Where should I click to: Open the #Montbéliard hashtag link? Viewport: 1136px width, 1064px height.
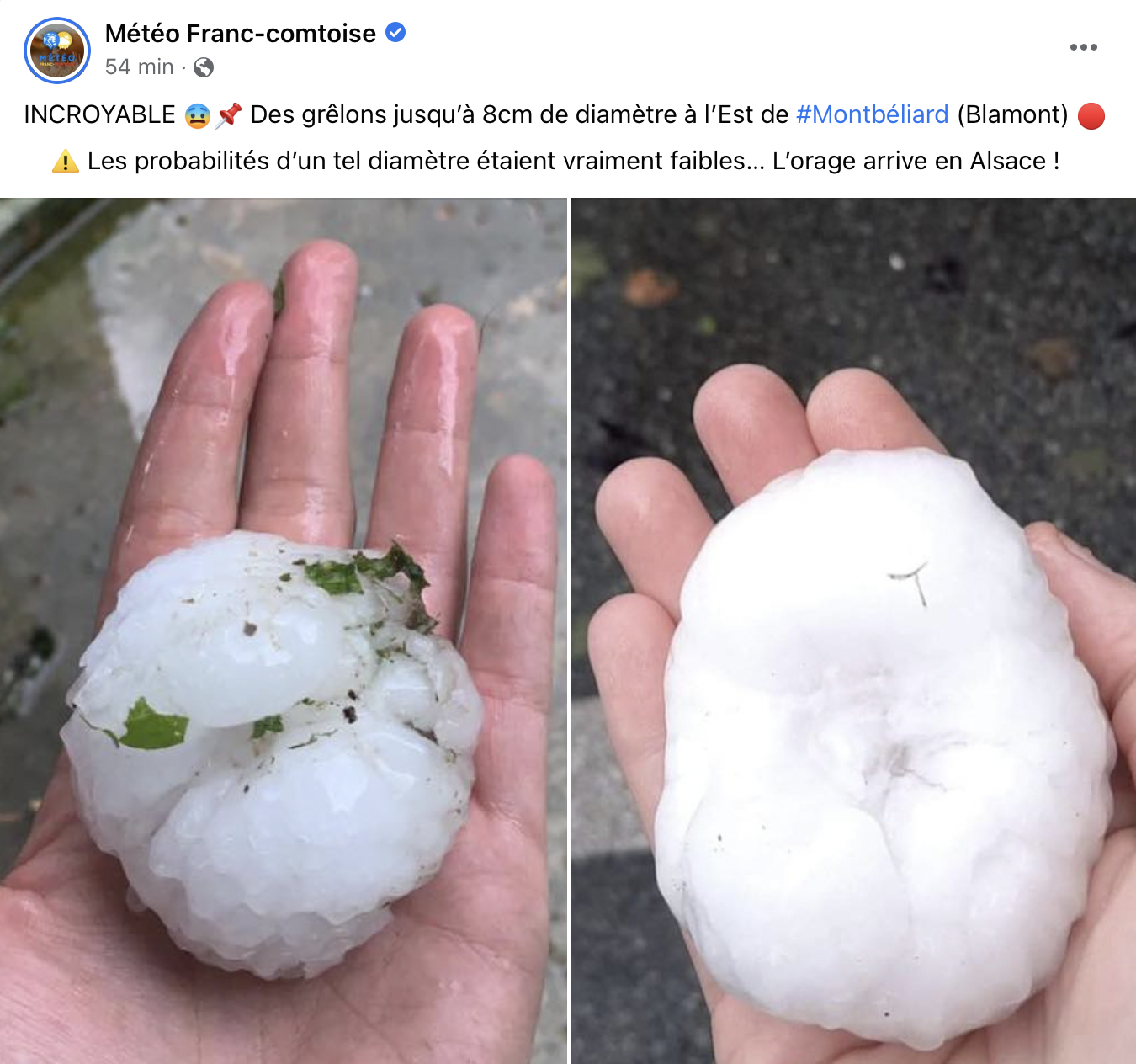pyautogui.click(x=872, y=114)
